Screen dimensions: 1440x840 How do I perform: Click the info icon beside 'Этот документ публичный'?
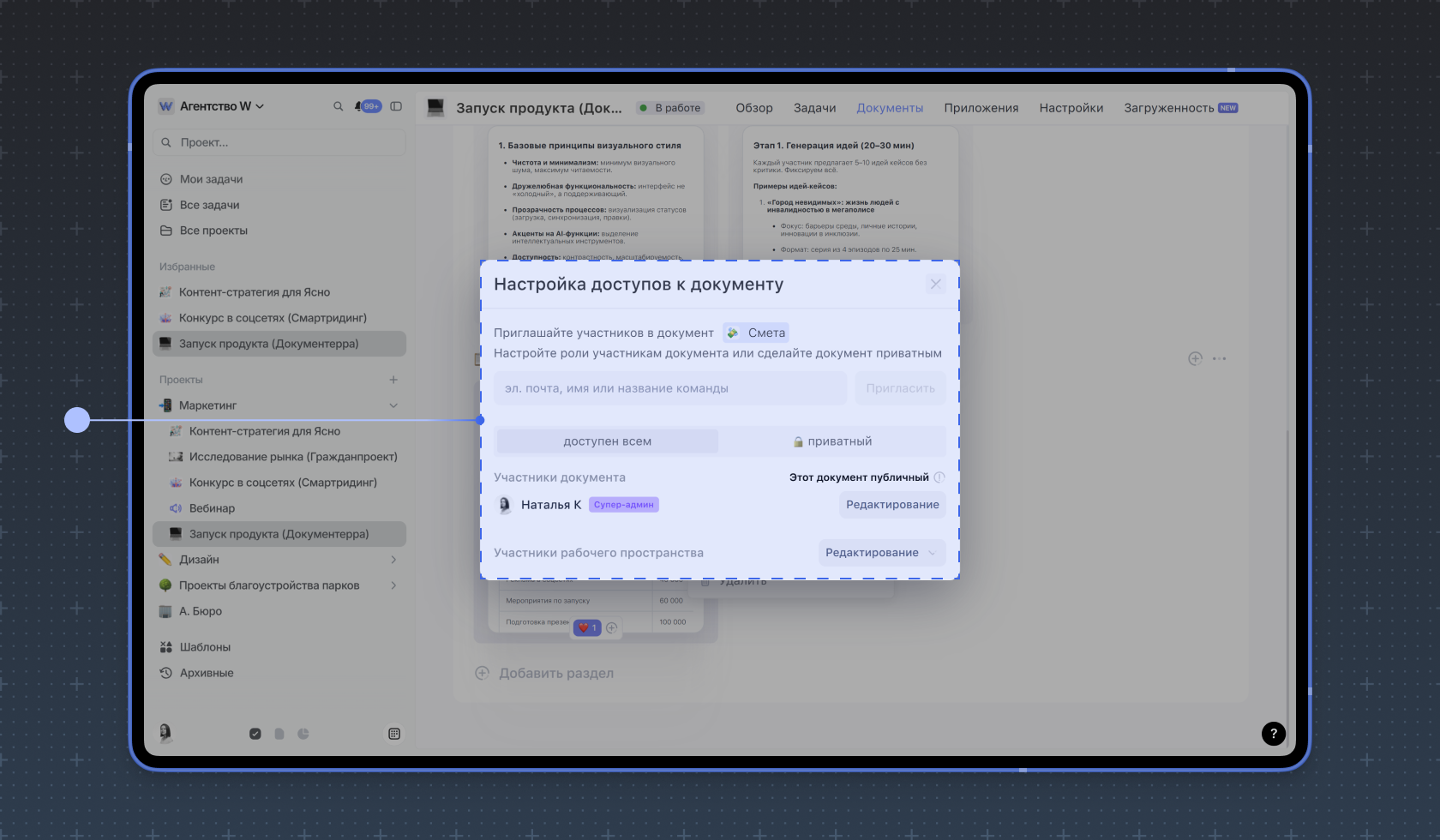coord(939,477)
